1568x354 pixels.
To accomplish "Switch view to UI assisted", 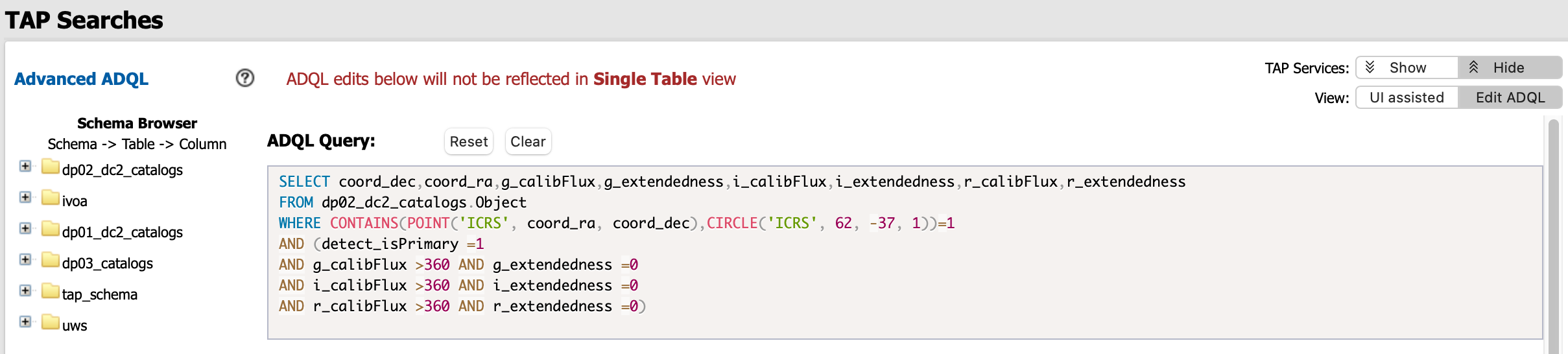I will (x=1407, y=97).
